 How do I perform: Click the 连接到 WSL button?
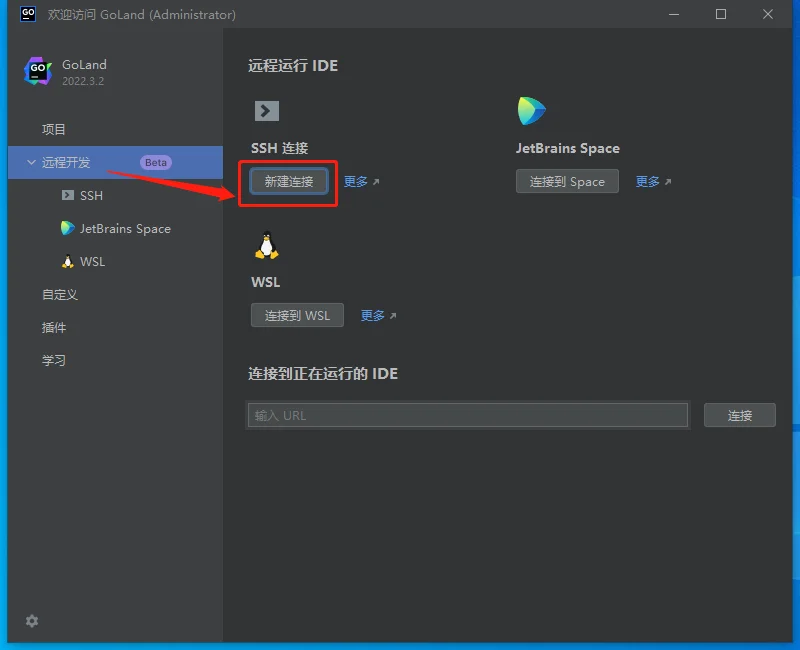(x=297, y=315)
